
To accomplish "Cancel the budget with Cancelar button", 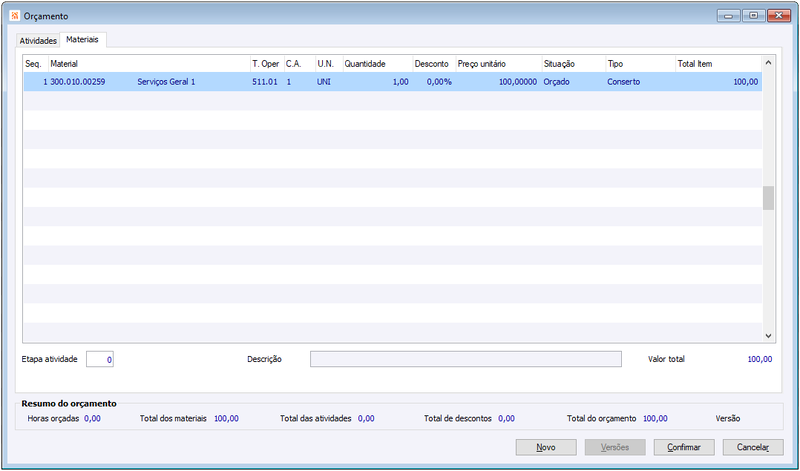I will pos(753,448).
